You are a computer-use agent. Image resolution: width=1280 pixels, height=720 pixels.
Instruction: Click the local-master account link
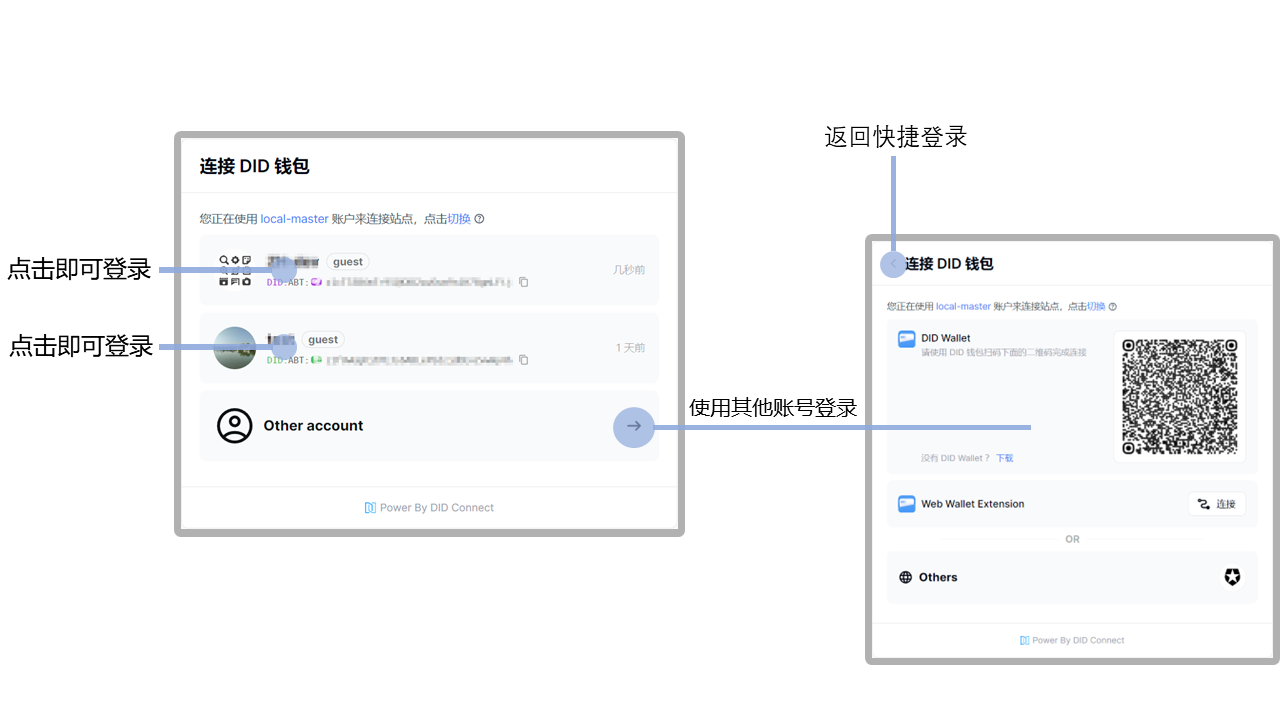[x=293, y=219]
